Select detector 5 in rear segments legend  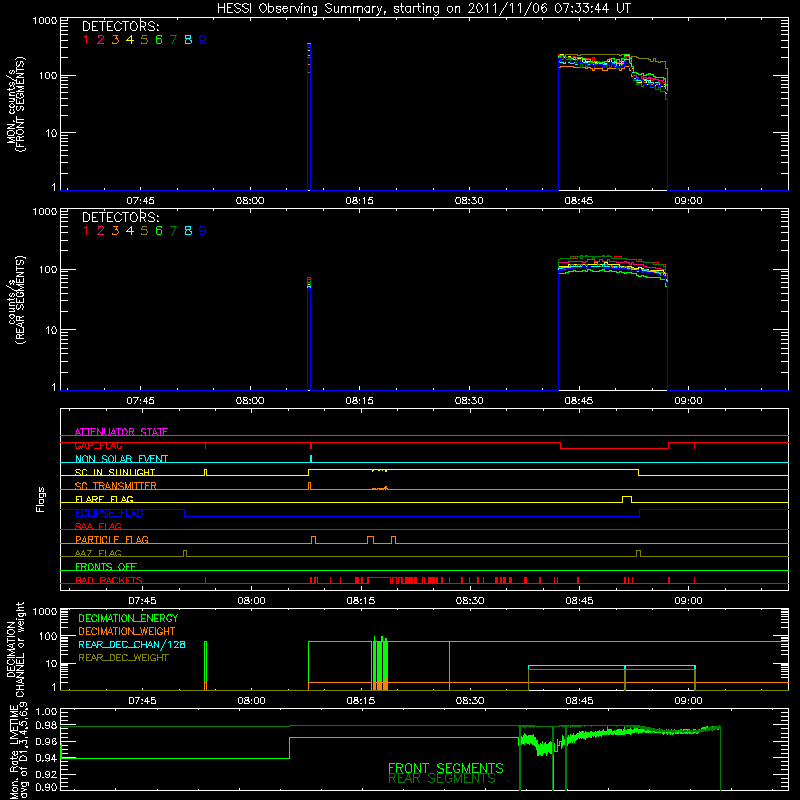coord(144,231)
